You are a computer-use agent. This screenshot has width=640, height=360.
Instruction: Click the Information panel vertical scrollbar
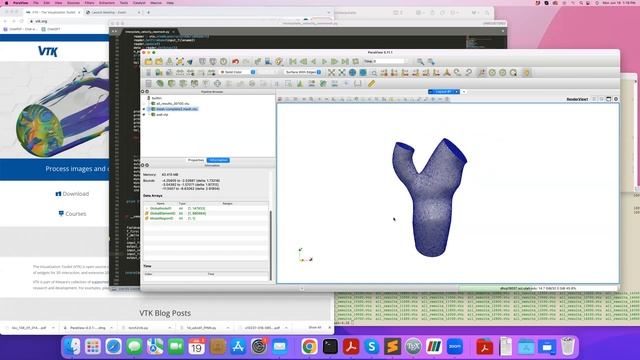(271, 245)
